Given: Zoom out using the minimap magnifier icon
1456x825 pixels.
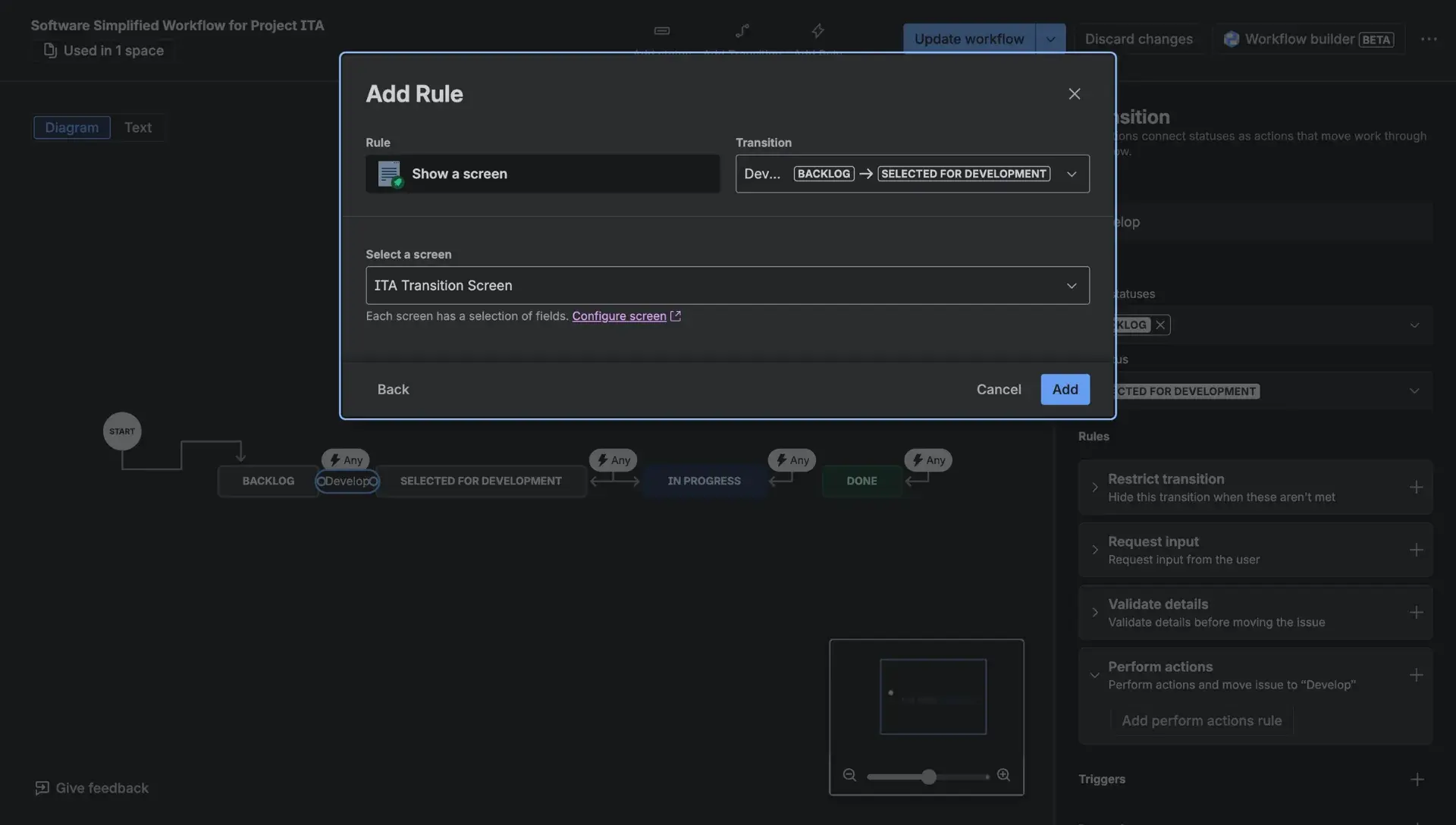Looking at the screenshot, I should click(849, 775).
